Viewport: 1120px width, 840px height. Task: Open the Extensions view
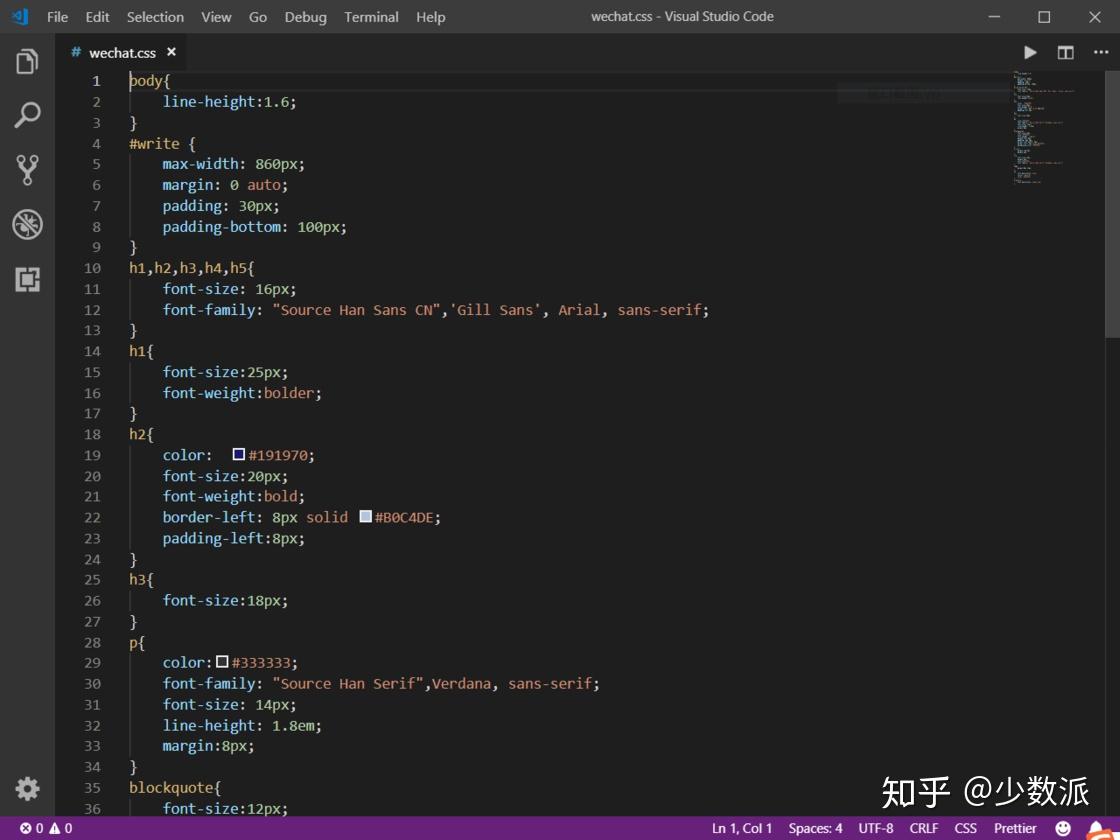point(27,280)
